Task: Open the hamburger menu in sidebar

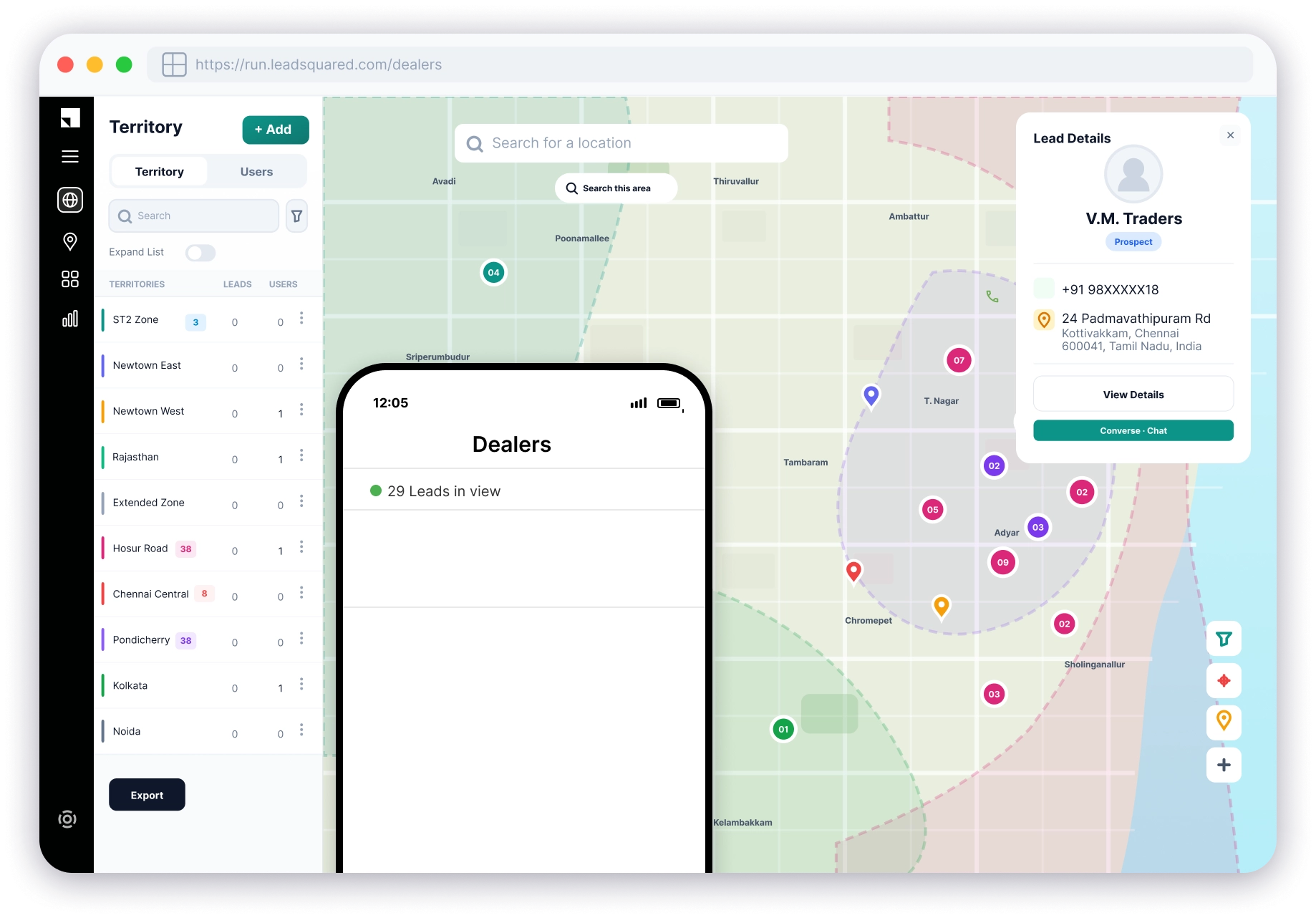Action: click(x=70, y=157)
